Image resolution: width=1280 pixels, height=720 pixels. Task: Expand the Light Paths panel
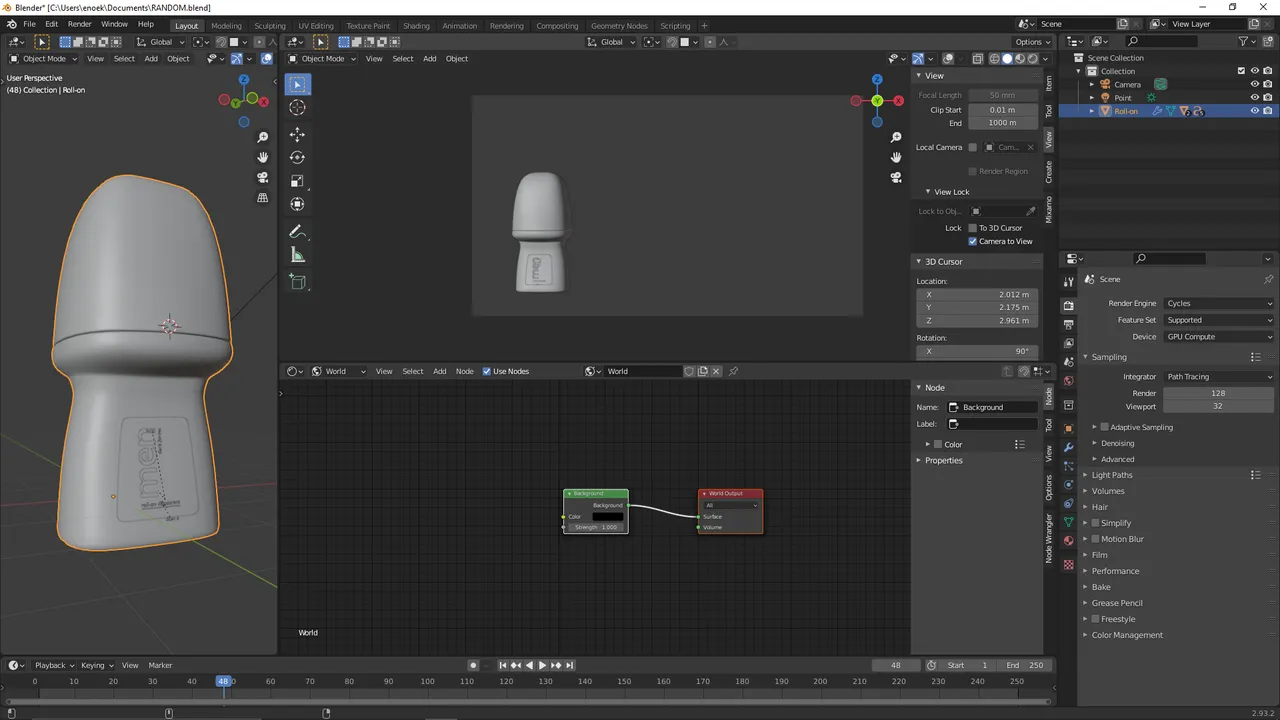click(x=1111, y=475)
